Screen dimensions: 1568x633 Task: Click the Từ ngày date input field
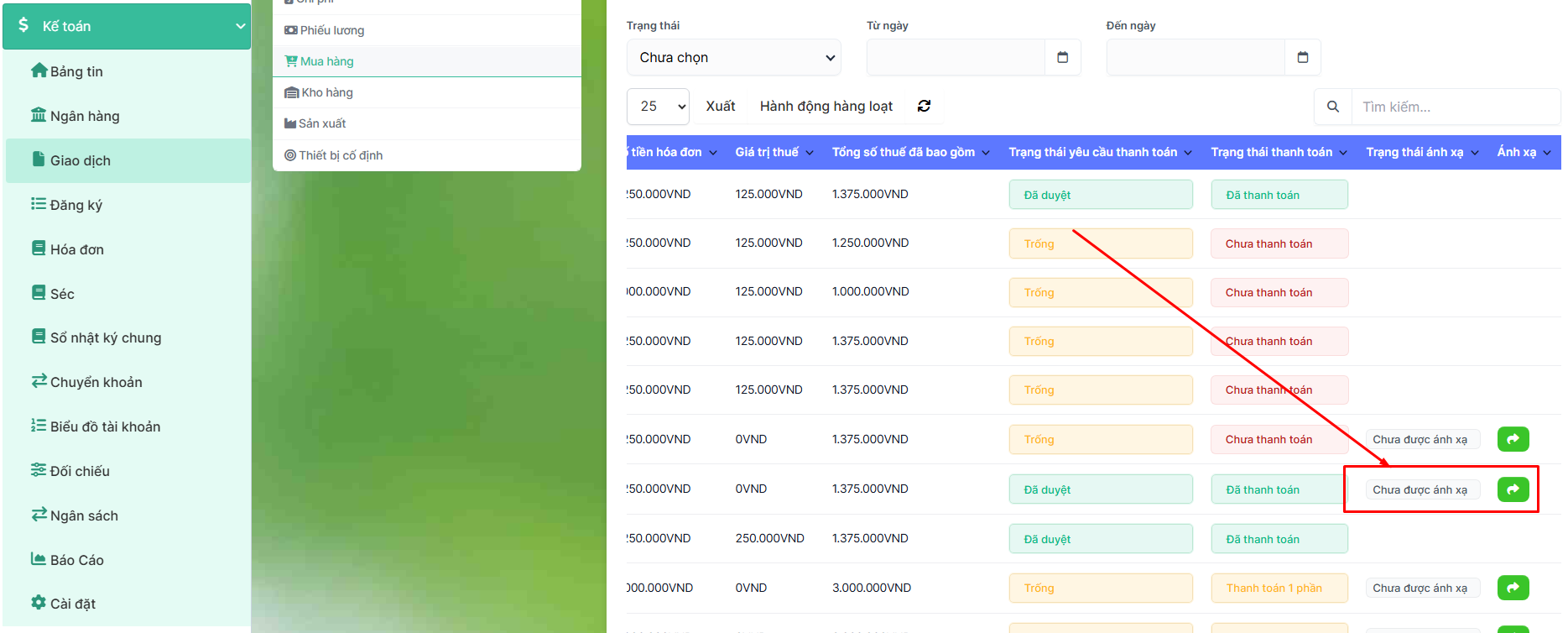point(956,57)
